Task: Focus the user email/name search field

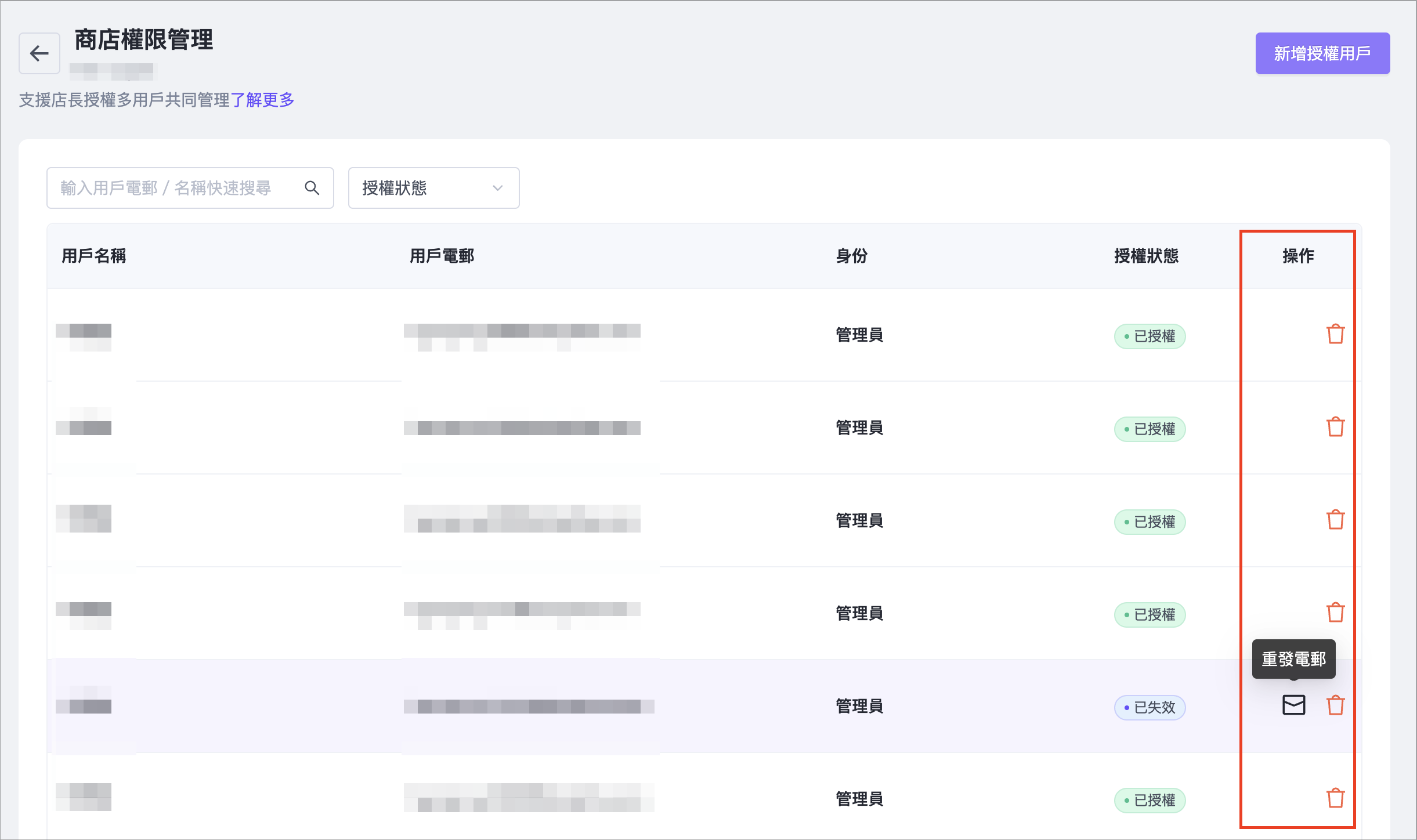Action: coord(174,188)
